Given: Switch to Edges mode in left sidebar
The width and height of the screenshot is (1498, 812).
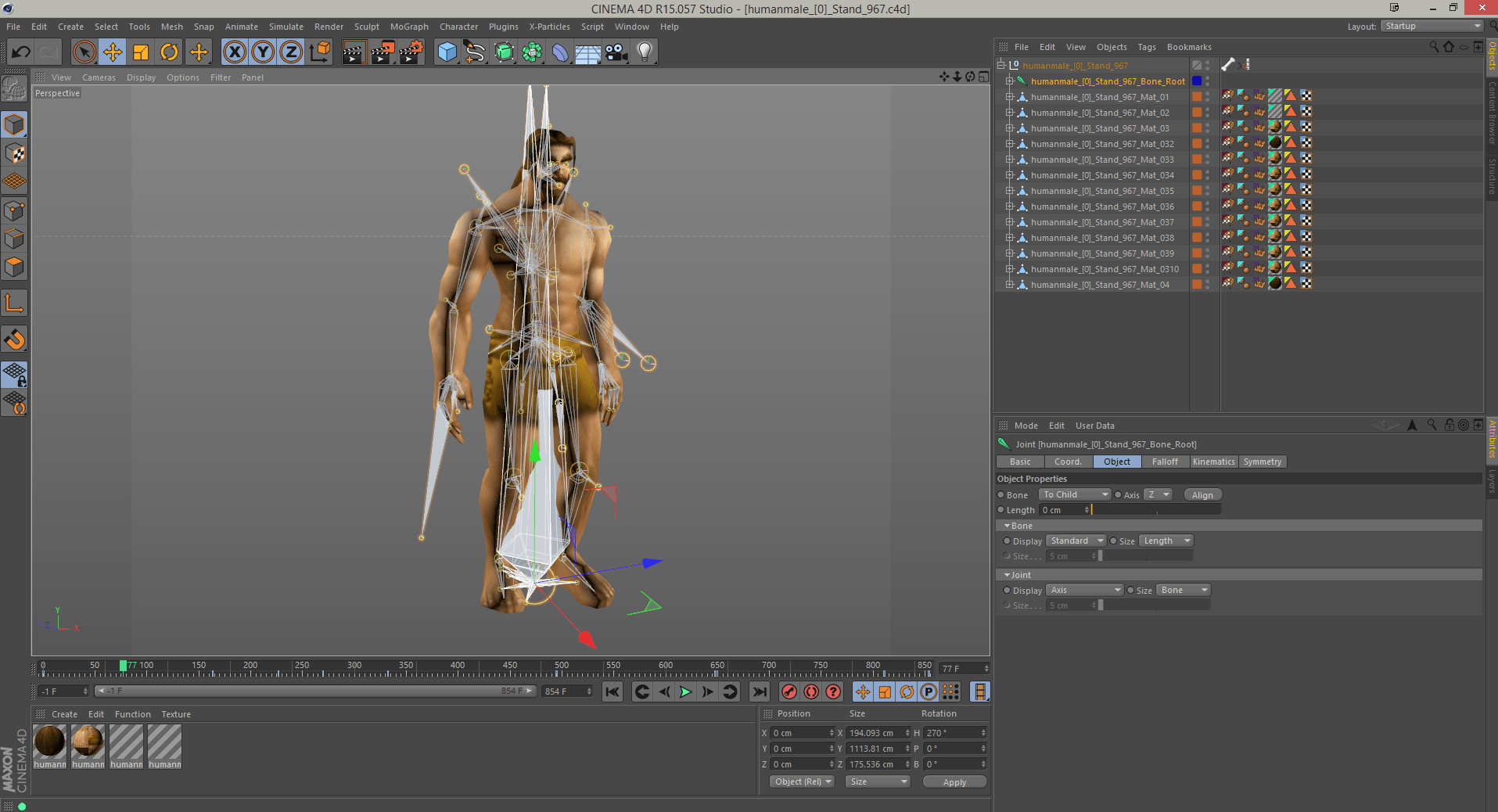Looking at the screenshot, I should pyautogui.click(x=15, y=239).
